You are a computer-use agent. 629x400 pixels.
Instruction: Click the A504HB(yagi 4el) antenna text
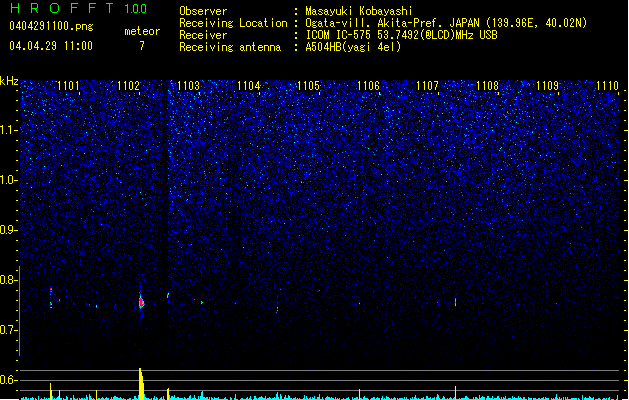click(x=353, y=47)
